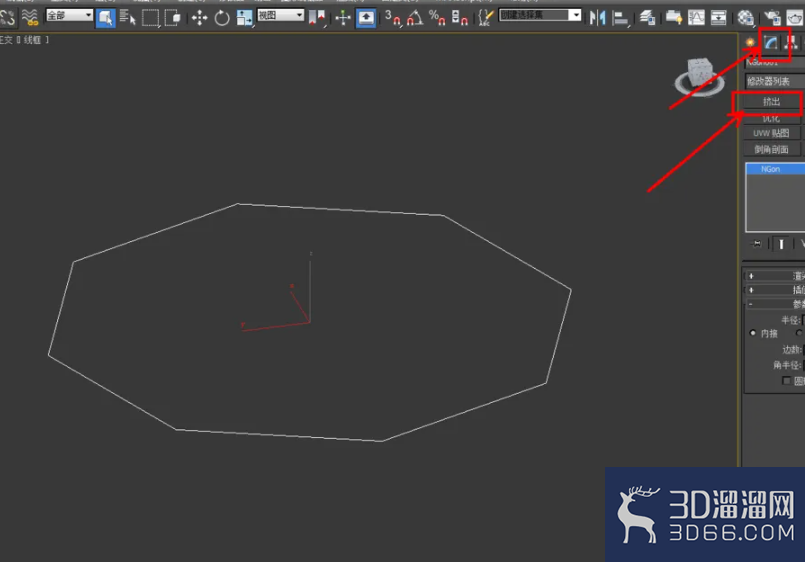Select the Move tool
805x562 pixels.
[x=199, y=18]
